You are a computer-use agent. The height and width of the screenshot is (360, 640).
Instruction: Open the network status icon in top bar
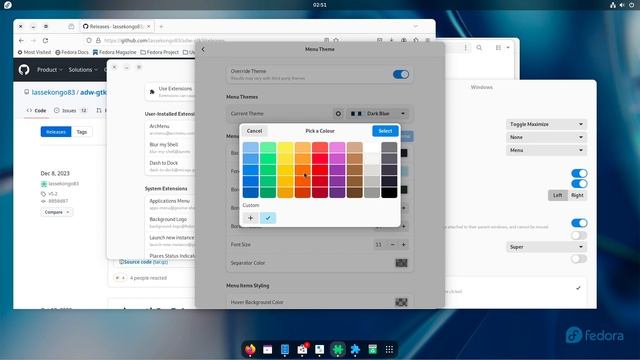point(613,5)
